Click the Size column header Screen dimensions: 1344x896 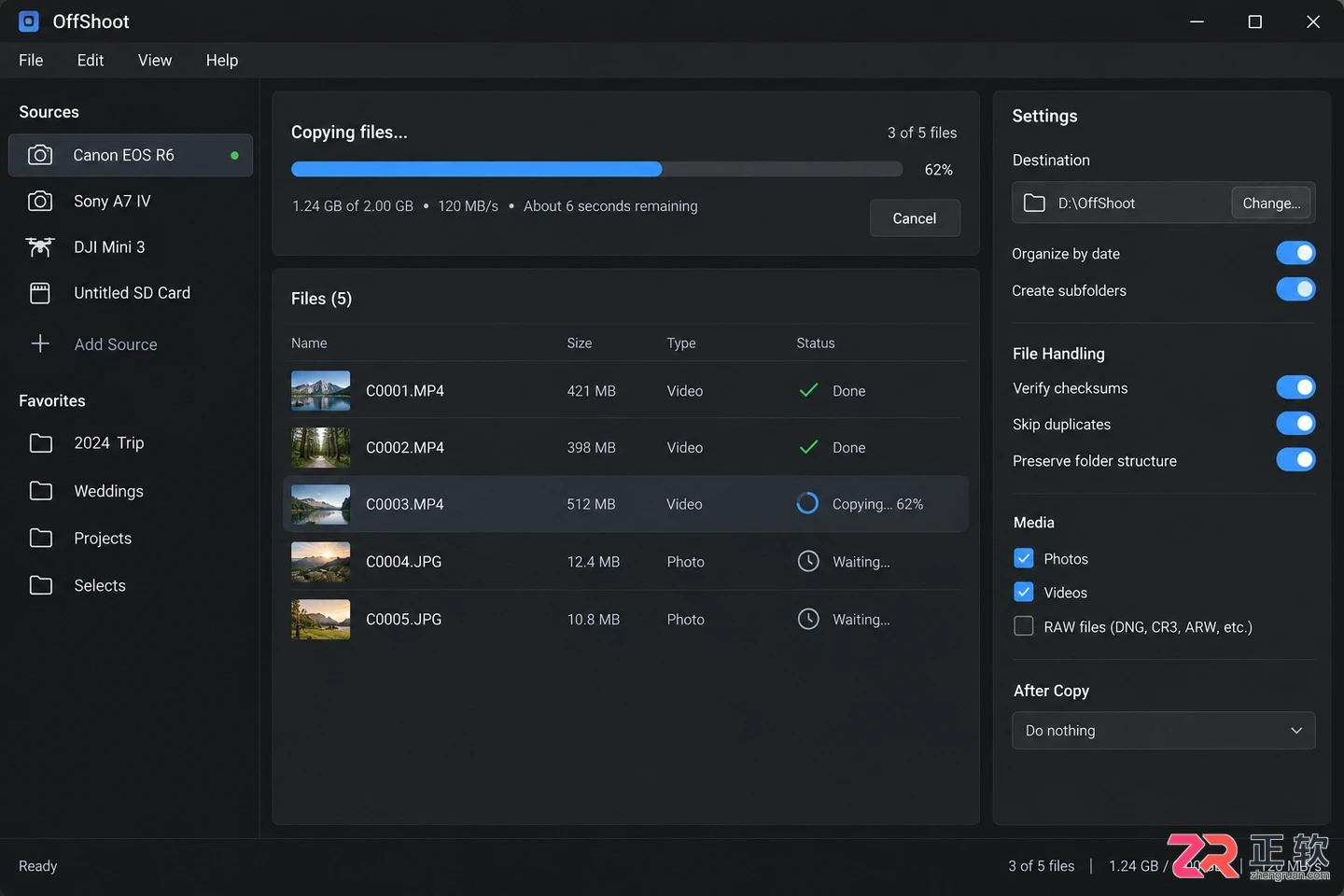click(580, 343)
